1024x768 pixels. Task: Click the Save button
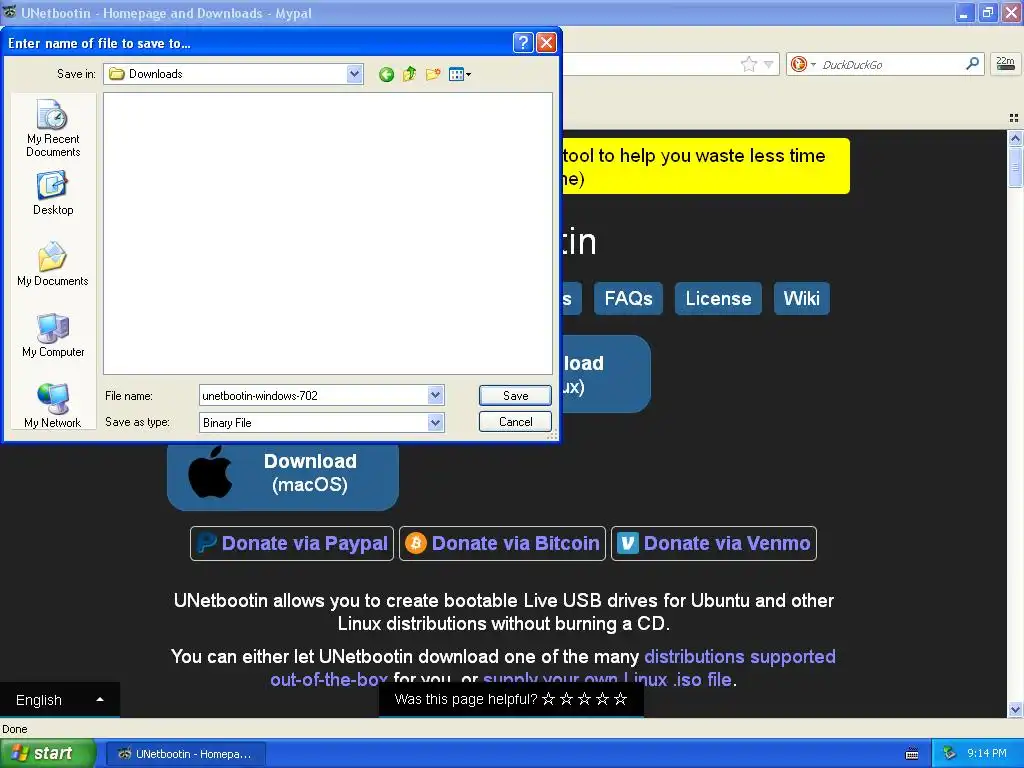(515, 395)
